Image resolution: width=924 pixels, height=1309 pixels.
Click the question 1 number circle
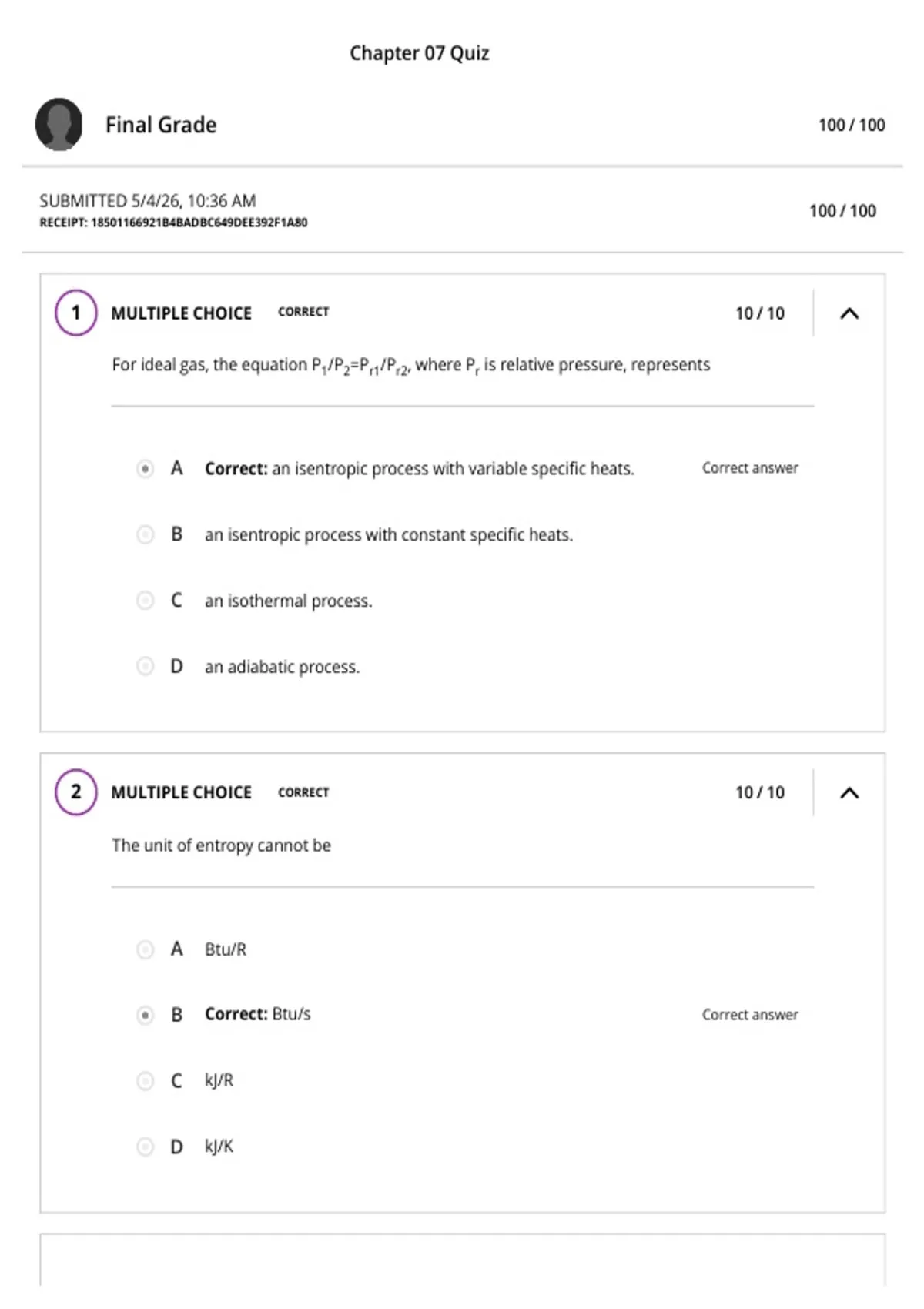click(75, 313)
